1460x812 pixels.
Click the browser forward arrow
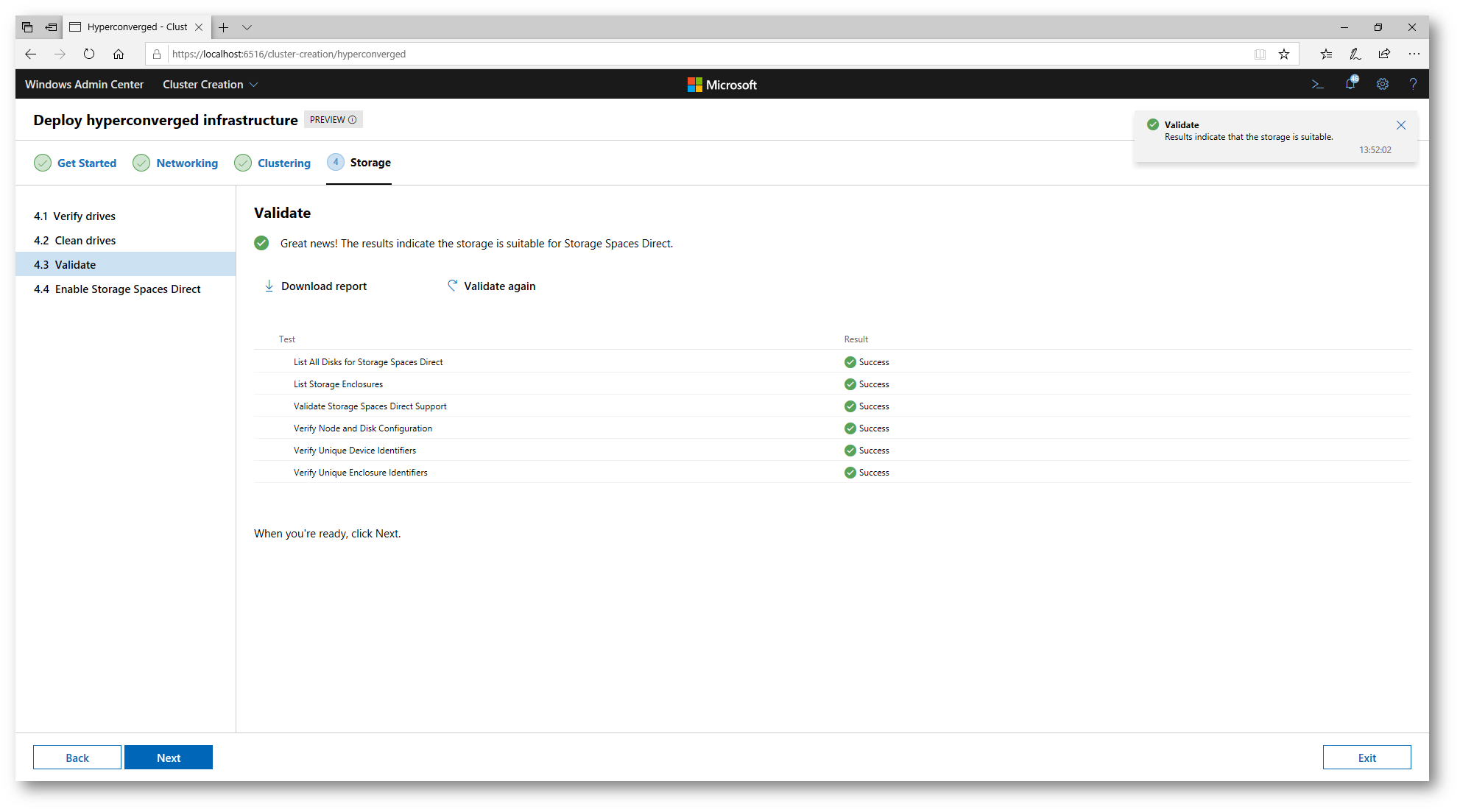pyautogui.click(x=60, y=54)
